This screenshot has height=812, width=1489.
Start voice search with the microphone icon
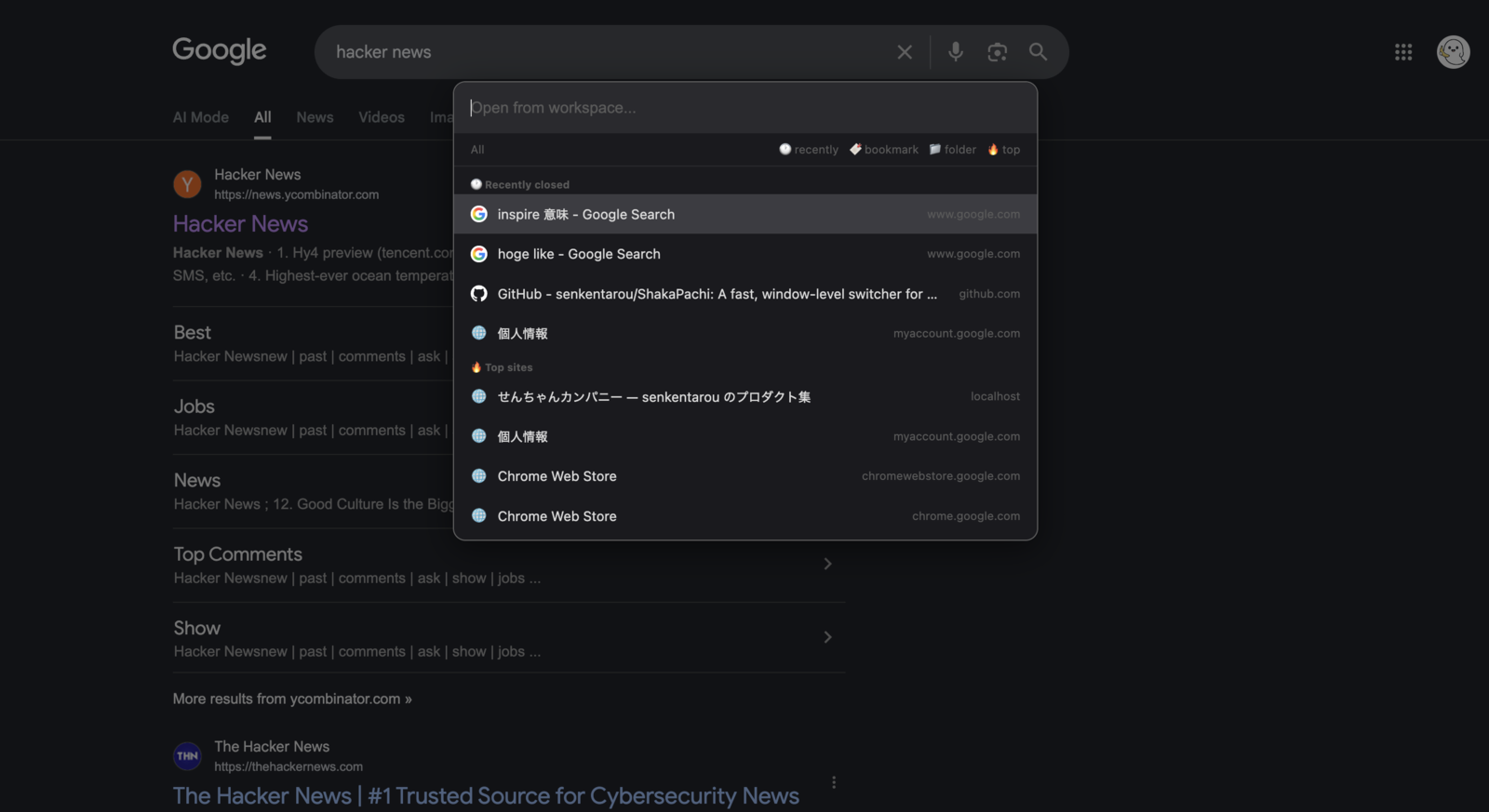click(956, 52)
